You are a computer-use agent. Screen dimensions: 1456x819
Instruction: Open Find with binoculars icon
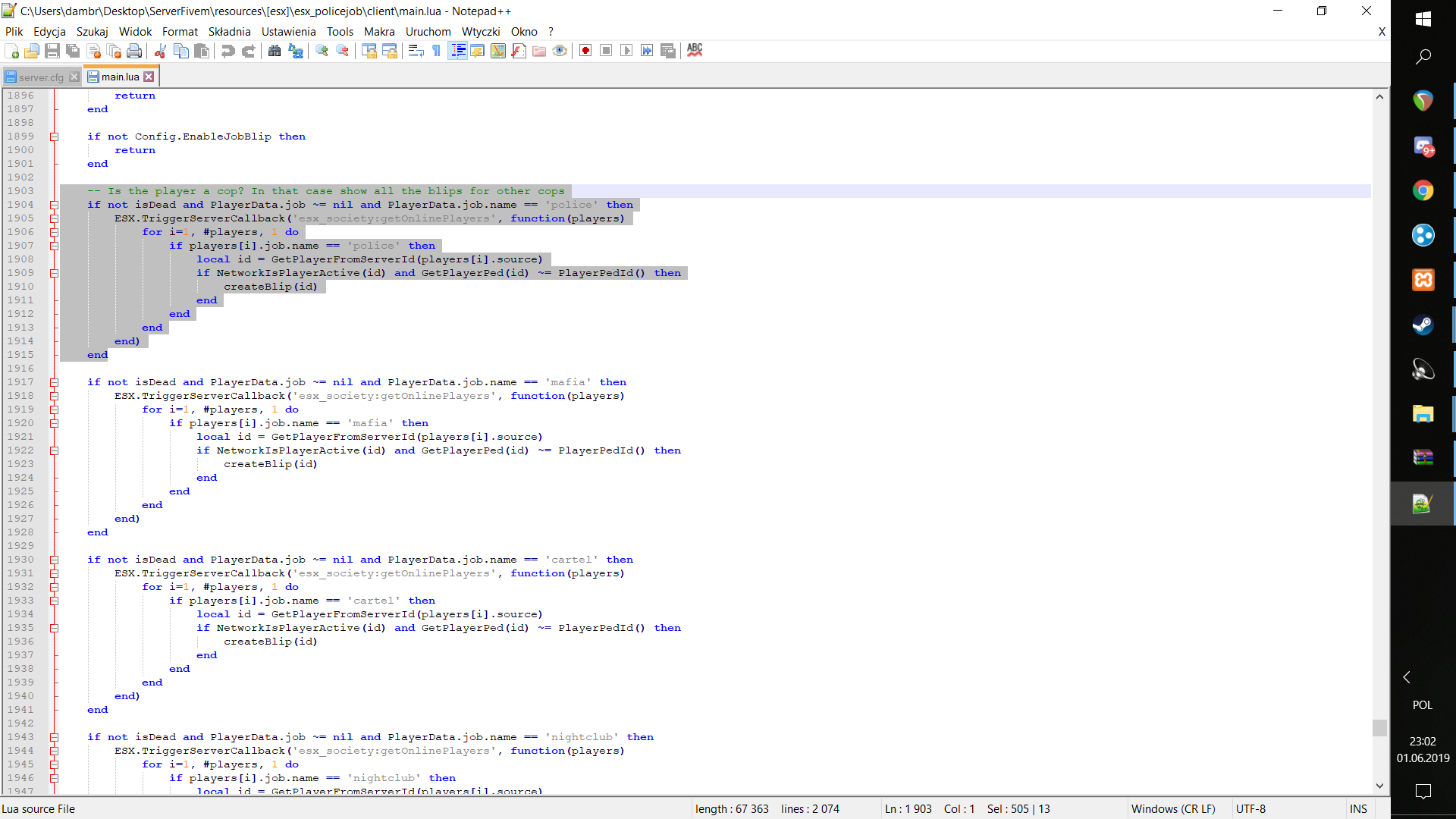[x=275, y=51]
